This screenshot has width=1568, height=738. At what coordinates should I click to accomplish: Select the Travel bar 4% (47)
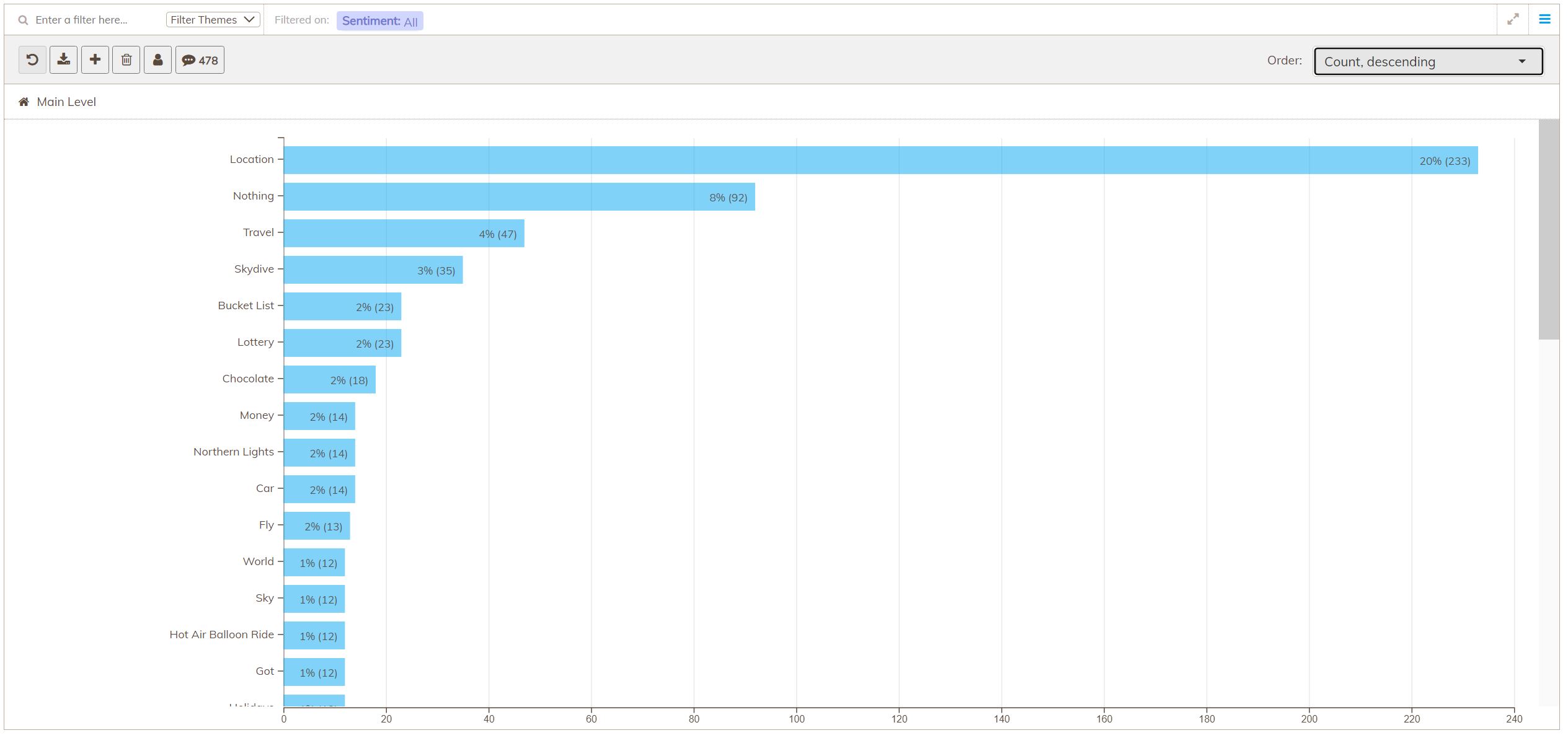(404, 233)
